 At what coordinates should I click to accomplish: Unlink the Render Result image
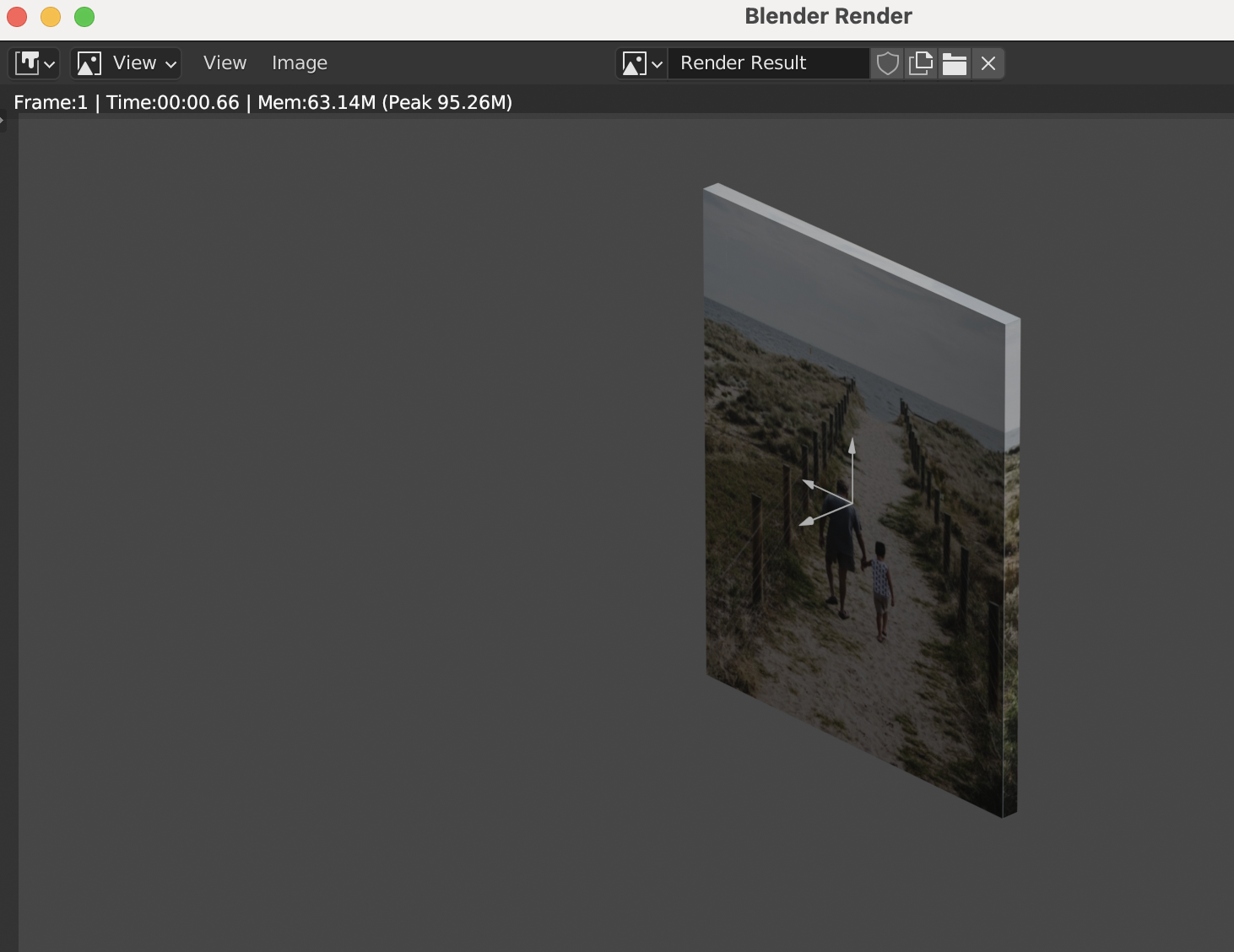pyautogui.click(x=988, y=63)
